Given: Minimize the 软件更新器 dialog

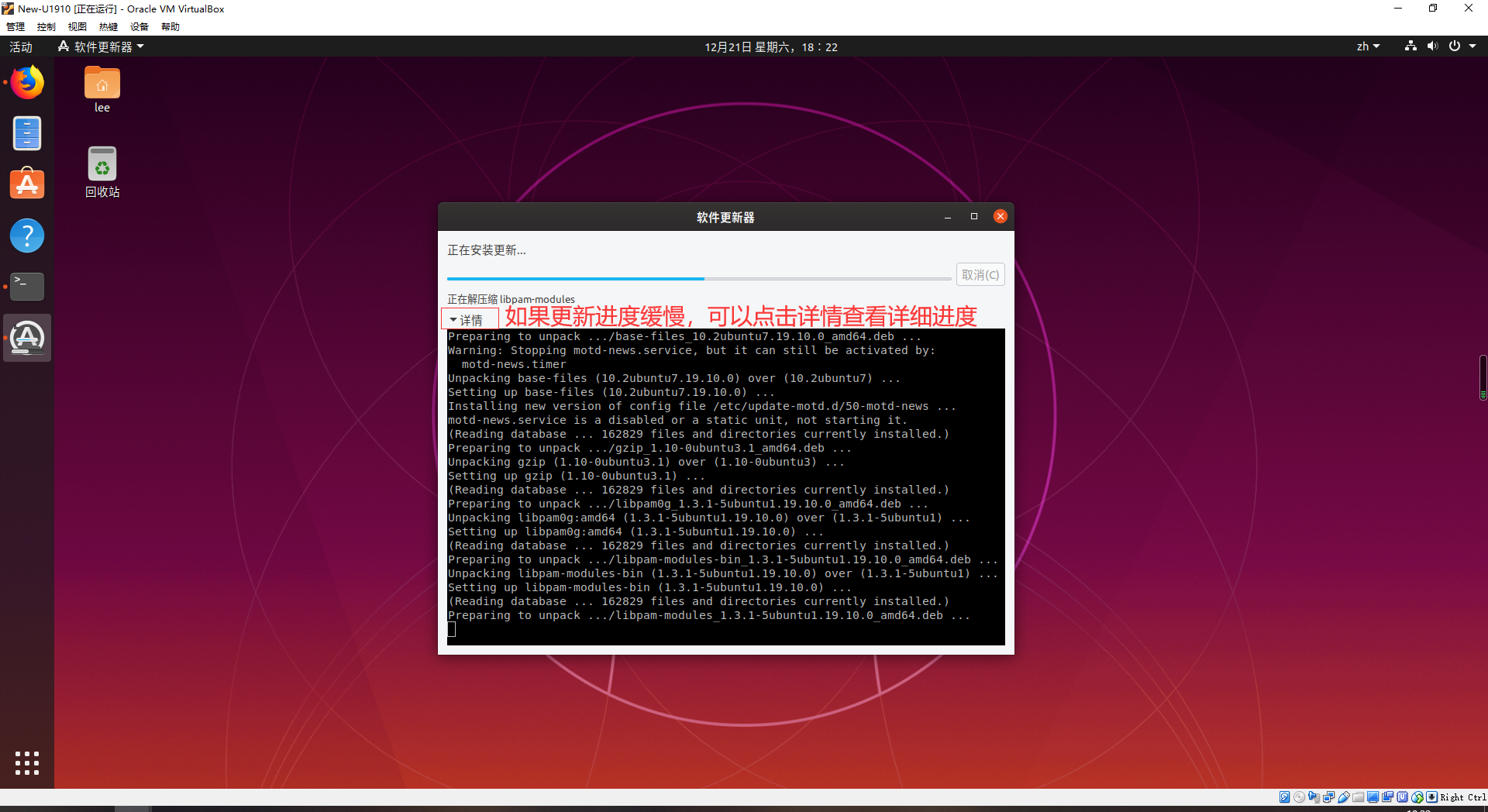Looking at the screenshot, I should click(947, 217).
